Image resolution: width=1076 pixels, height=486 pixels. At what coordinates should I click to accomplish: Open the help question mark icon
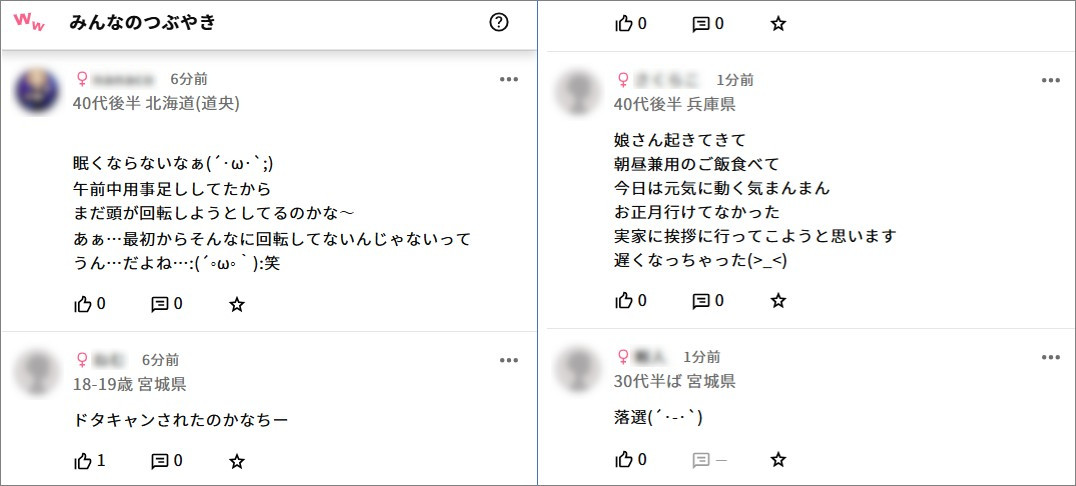point(499,23)
